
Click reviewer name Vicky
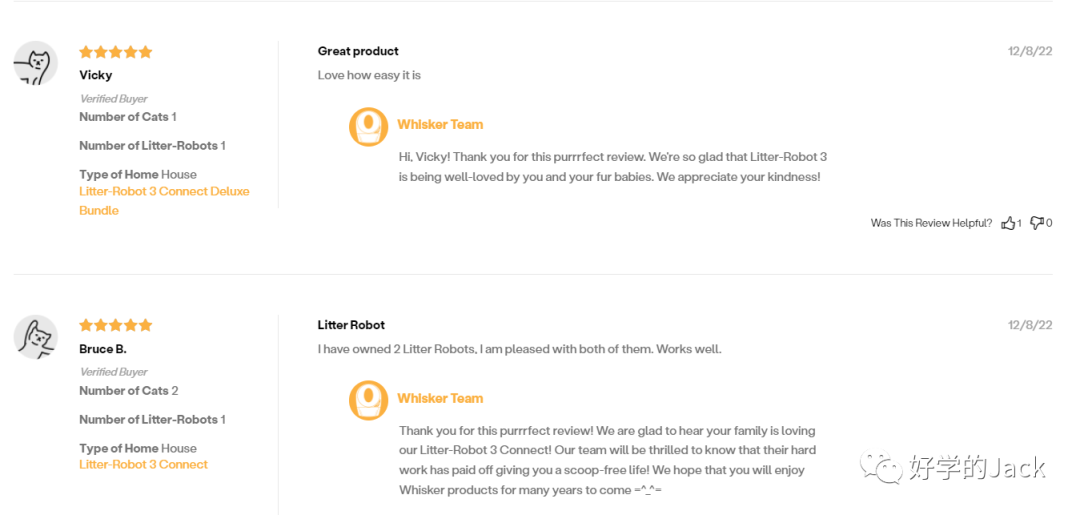tap(96, 75)
